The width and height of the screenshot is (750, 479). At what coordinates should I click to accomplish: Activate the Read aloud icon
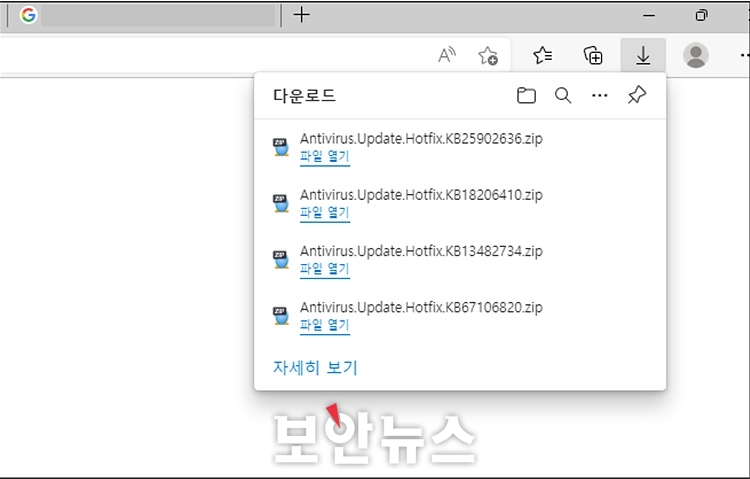(447, 56)
